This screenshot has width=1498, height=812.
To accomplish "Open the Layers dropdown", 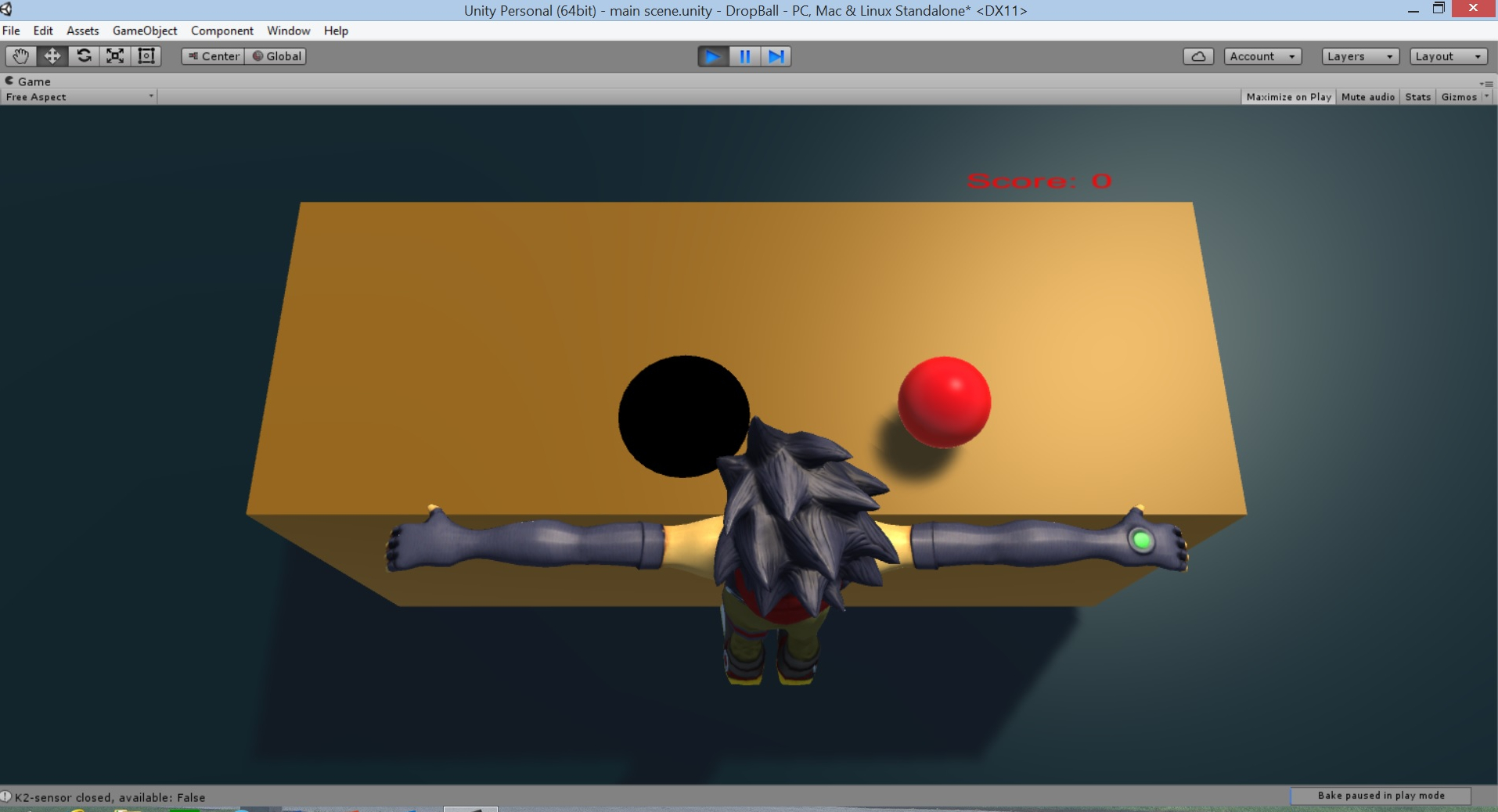I will [x=1360, y=56].
